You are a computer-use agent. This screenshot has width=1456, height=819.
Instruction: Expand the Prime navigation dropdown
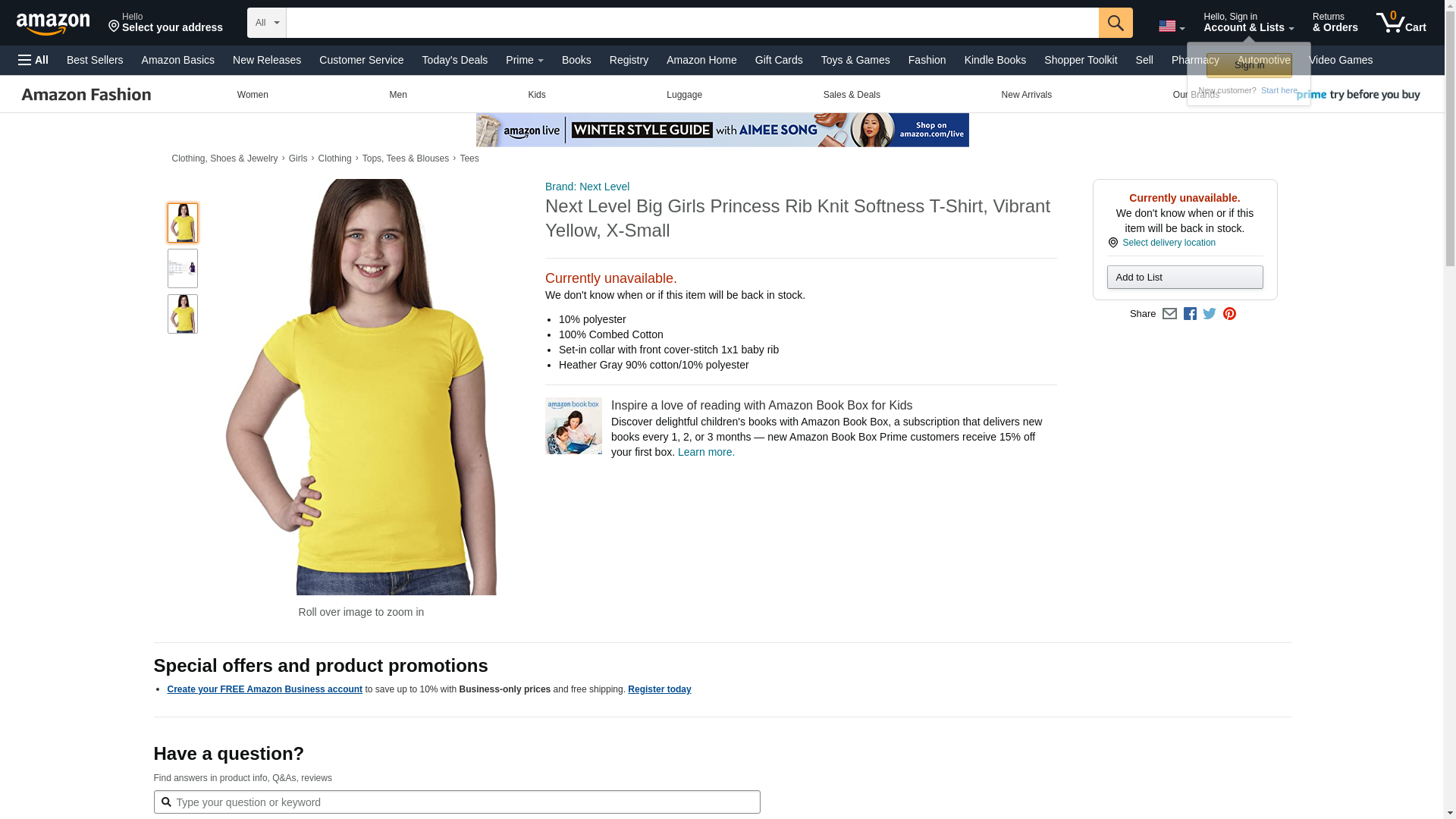524,60
